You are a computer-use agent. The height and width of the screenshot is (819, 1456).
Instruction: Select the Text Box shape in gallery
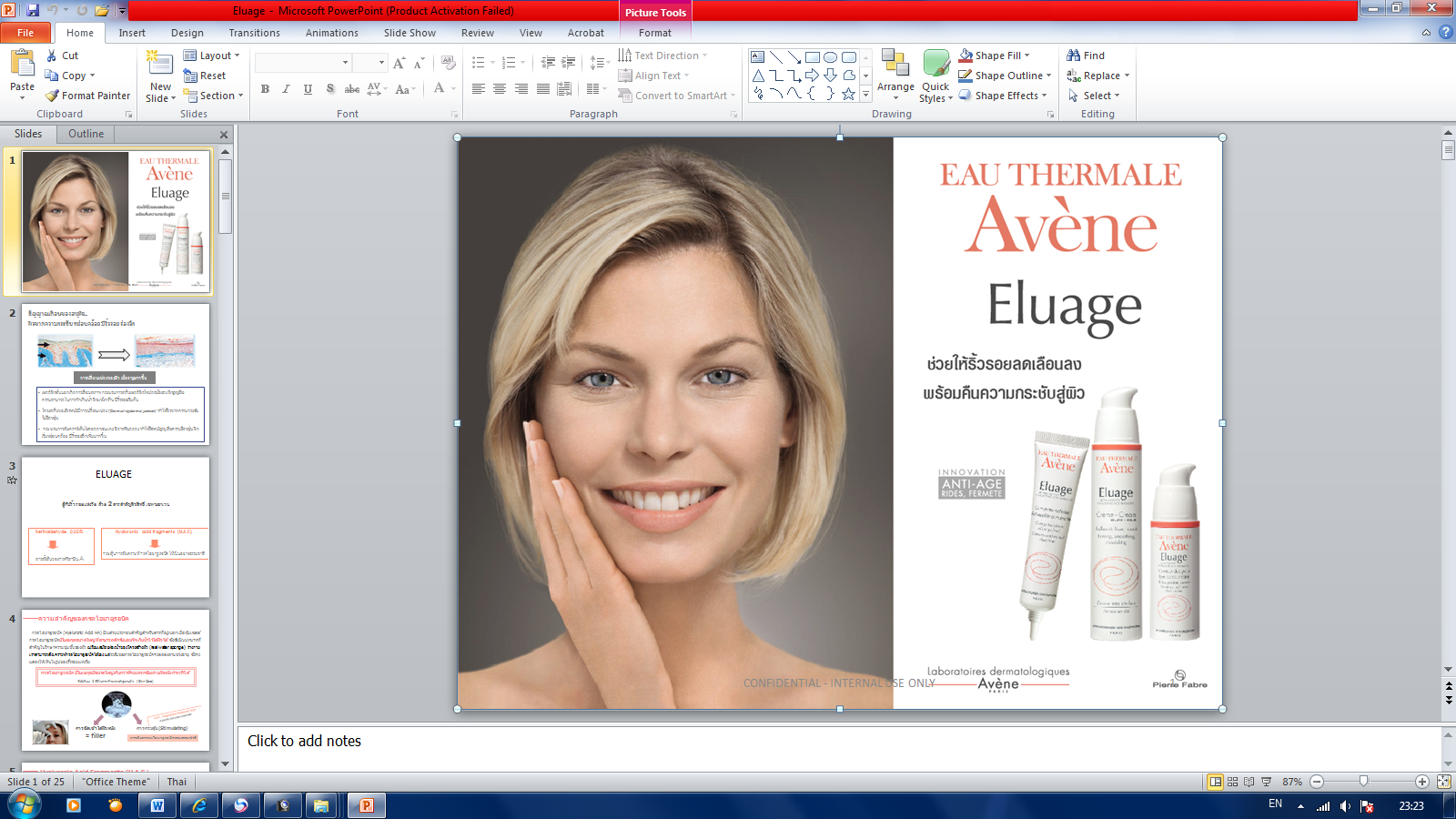pyautogui.click(x=758, y=56)
